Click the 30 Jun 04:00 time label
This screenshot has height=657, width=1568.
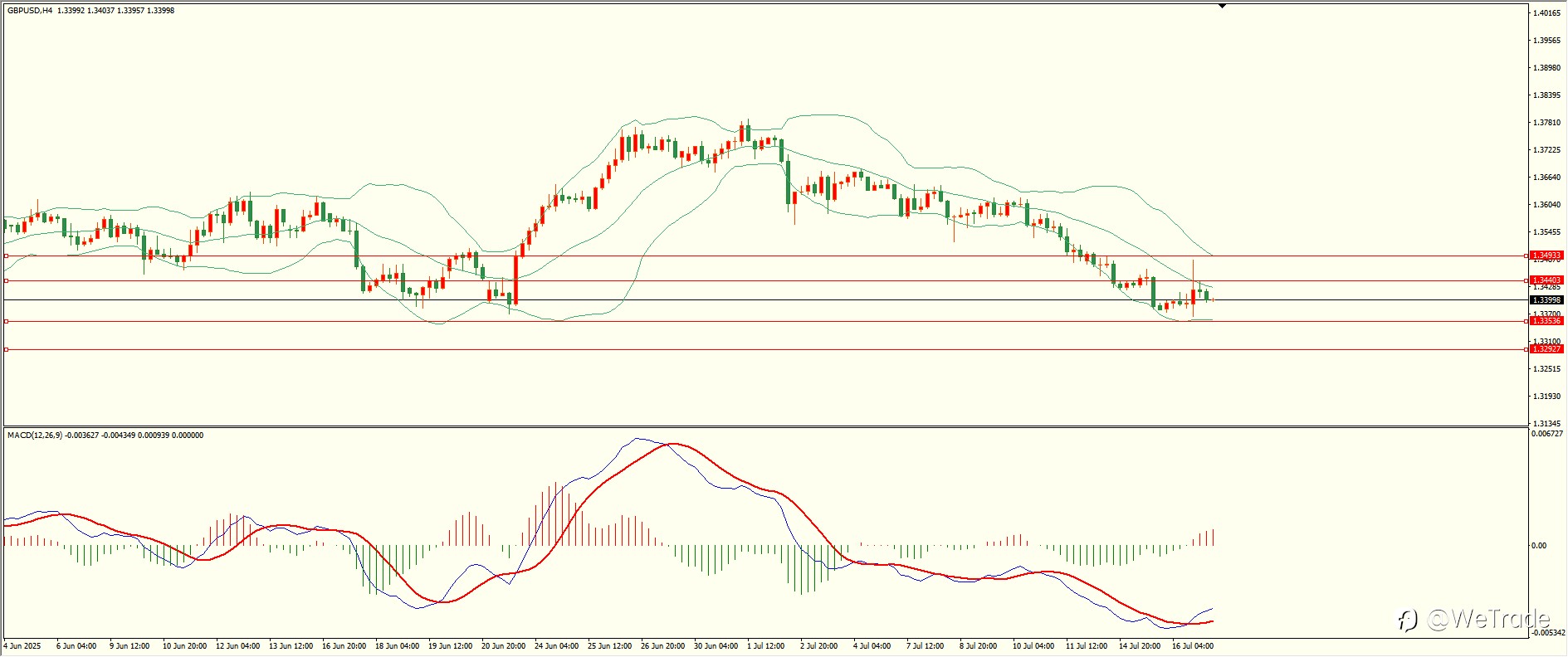pos(716,645)
